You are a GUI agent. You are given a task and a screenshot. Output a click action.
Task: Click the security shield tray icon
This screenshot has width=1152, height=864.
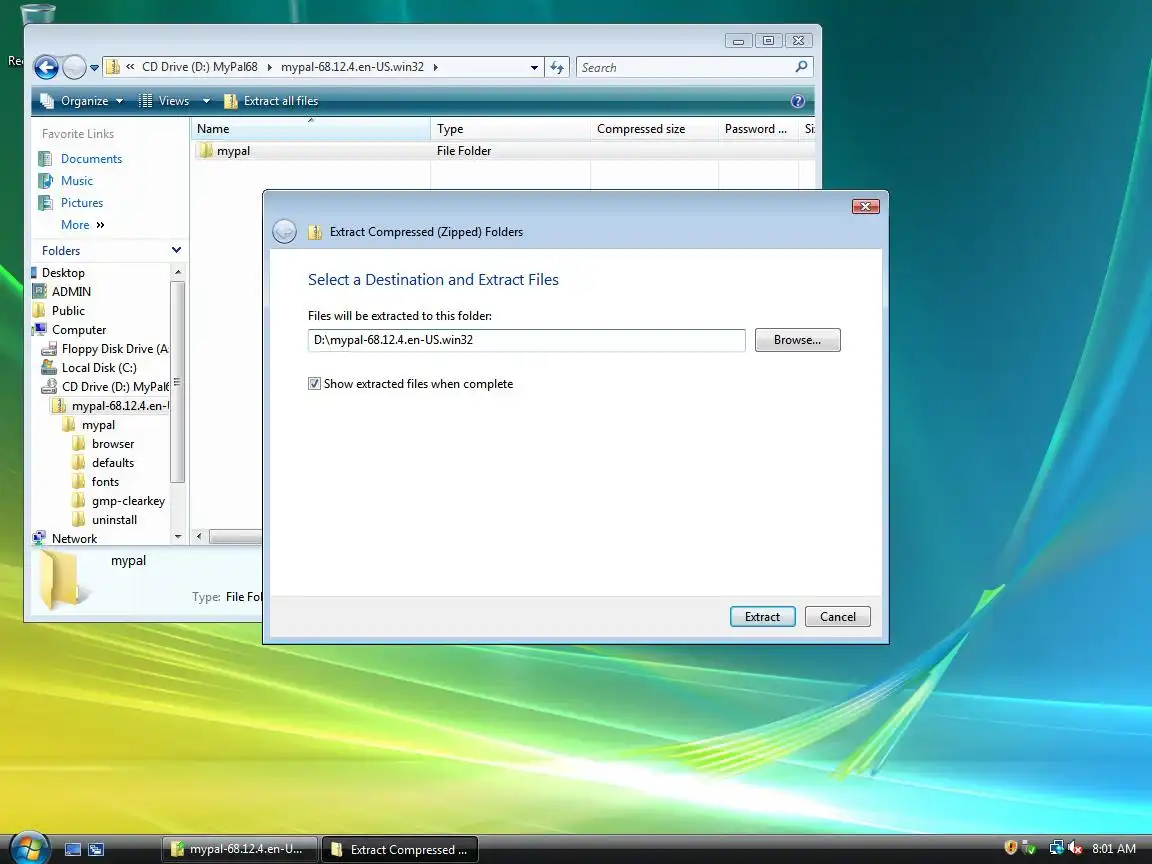(x=1011, y=848)
